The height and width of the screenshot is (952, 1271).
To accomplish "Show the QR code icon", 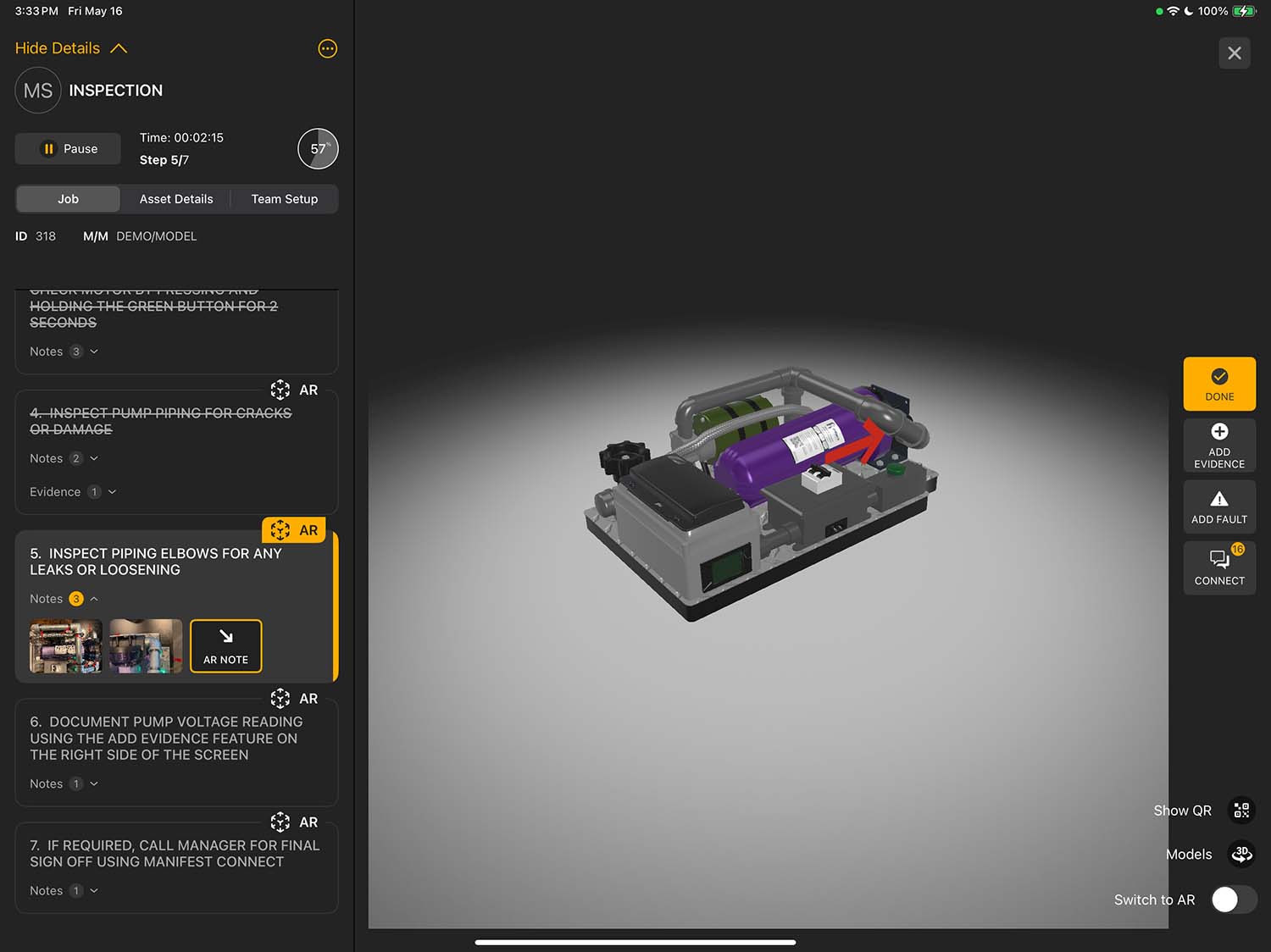I will click(x=1241, y=811).
